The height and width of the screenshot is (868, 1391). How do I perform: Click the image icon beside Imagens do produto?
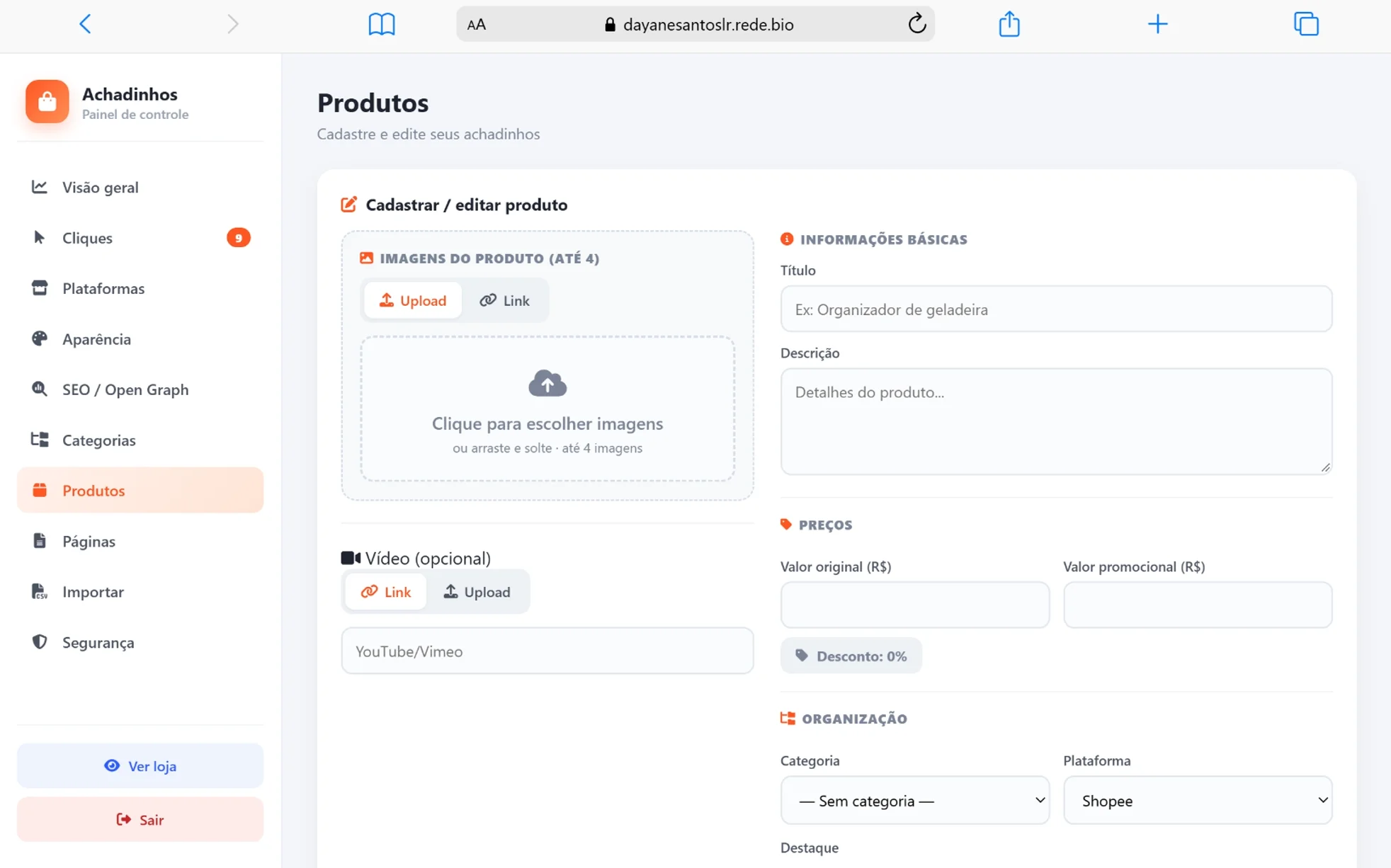[x=366, y=258]
